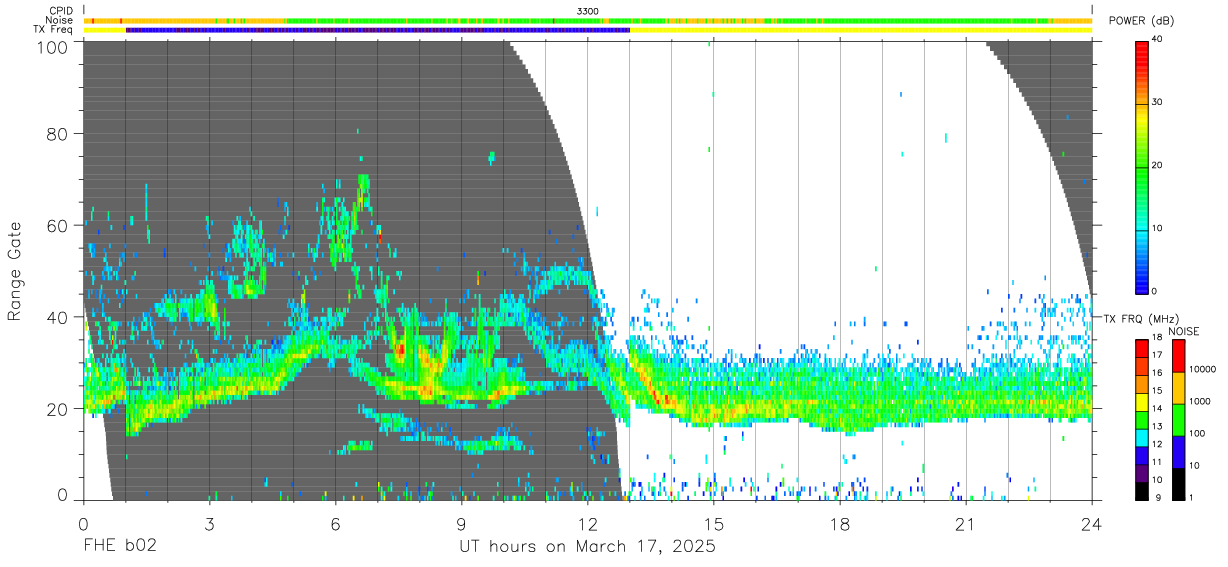This screenshot has width=1228, height=567.
Task: Click the Range Gate axis title
Action: 15,272
